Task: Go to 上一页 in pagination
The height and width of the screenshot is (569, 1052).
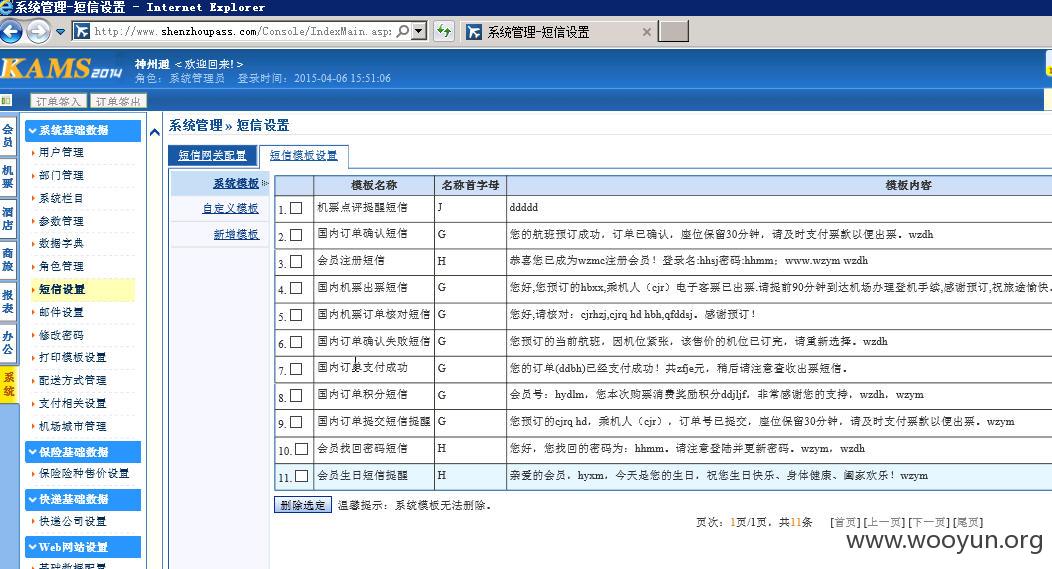Action: pyautogui.click(x=884, y=522)
